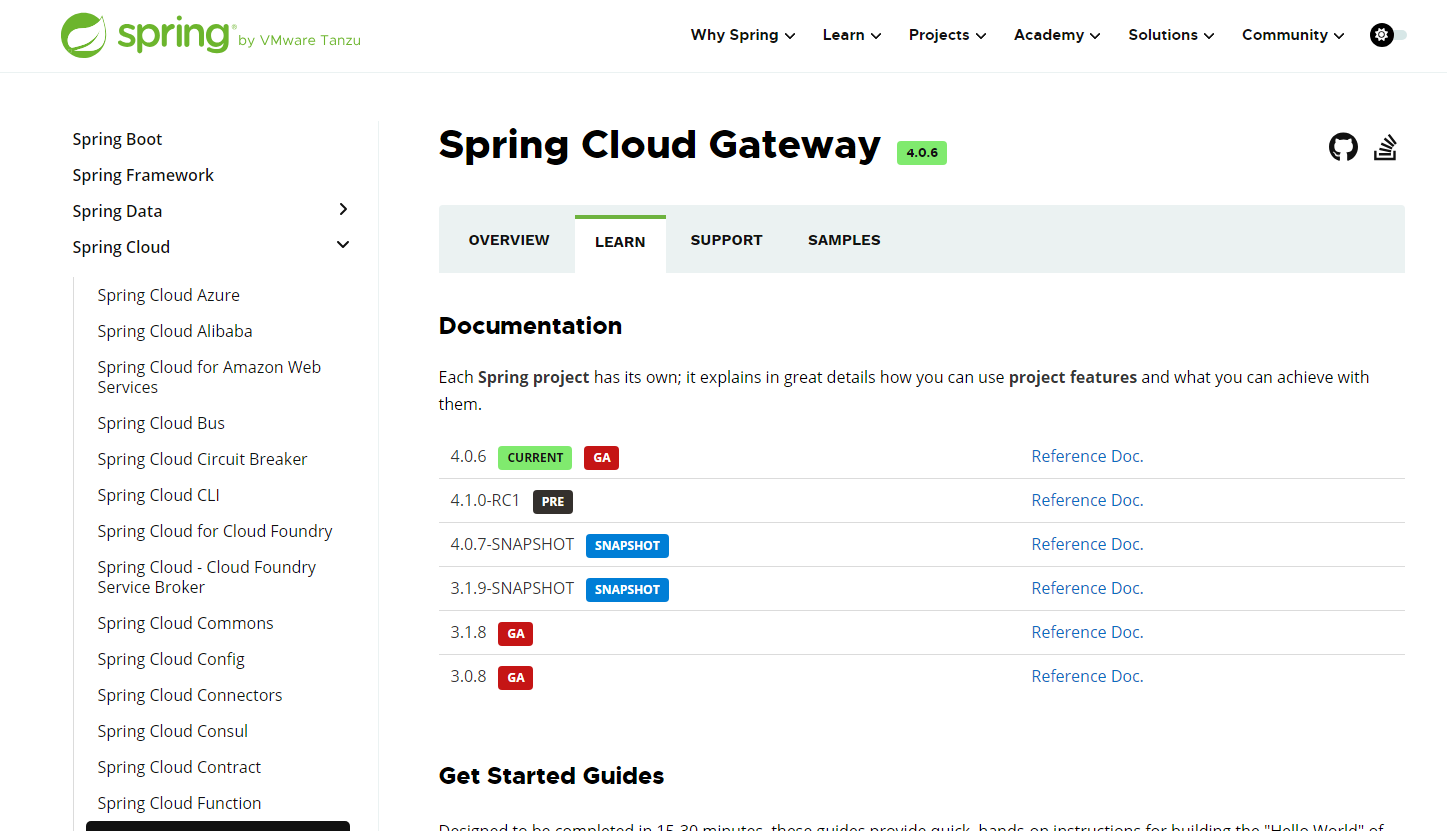
Task: Click the SNAPSHOT badge for 4.0.7-SNAPSHOT
Action: tap(627, 546)
